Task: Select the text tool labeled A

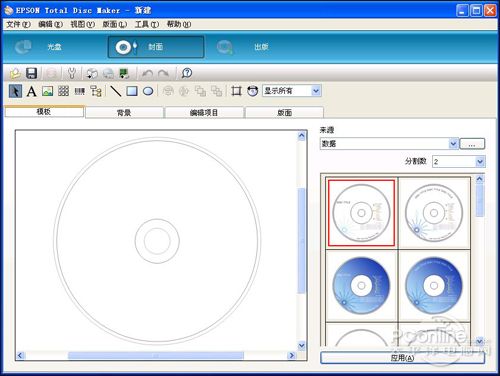Action: click(32, 91)
